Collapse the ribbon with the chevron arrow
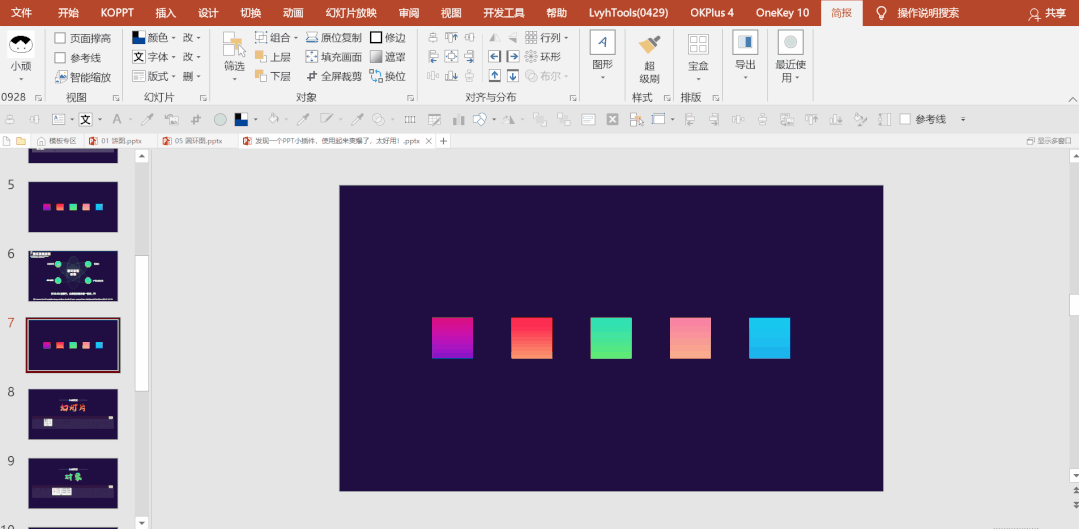Viewport: 1079px width, 529px height. (x=1072, y=98)
